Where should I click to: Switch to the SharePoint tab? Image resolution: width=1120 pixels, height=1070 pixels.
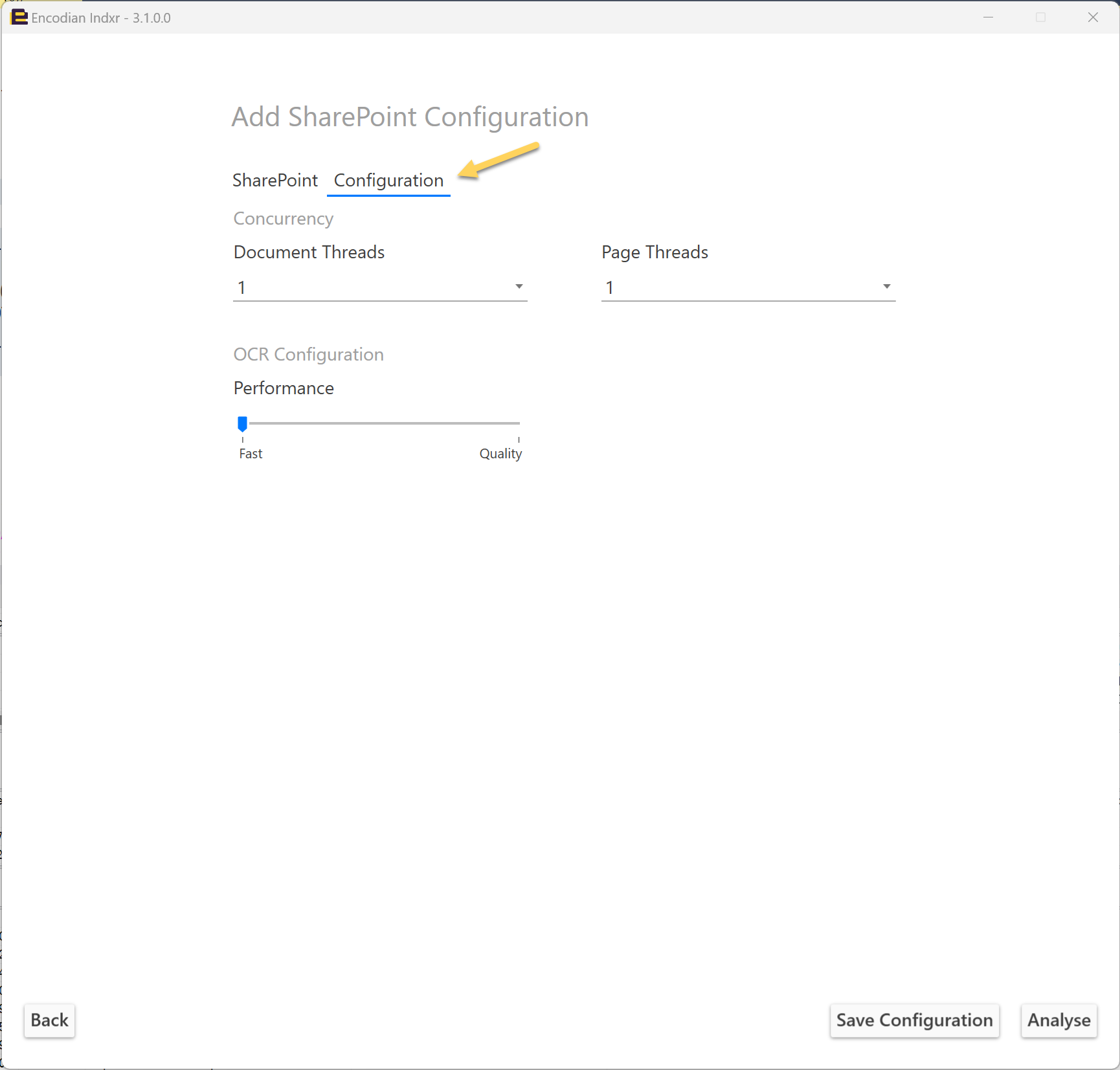pos(275,180)
